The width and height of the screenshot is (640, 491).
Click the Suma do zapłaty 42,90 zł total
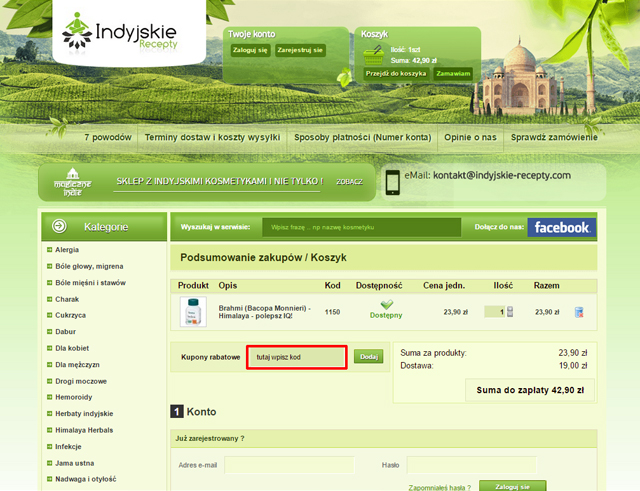tap(530, 390)
